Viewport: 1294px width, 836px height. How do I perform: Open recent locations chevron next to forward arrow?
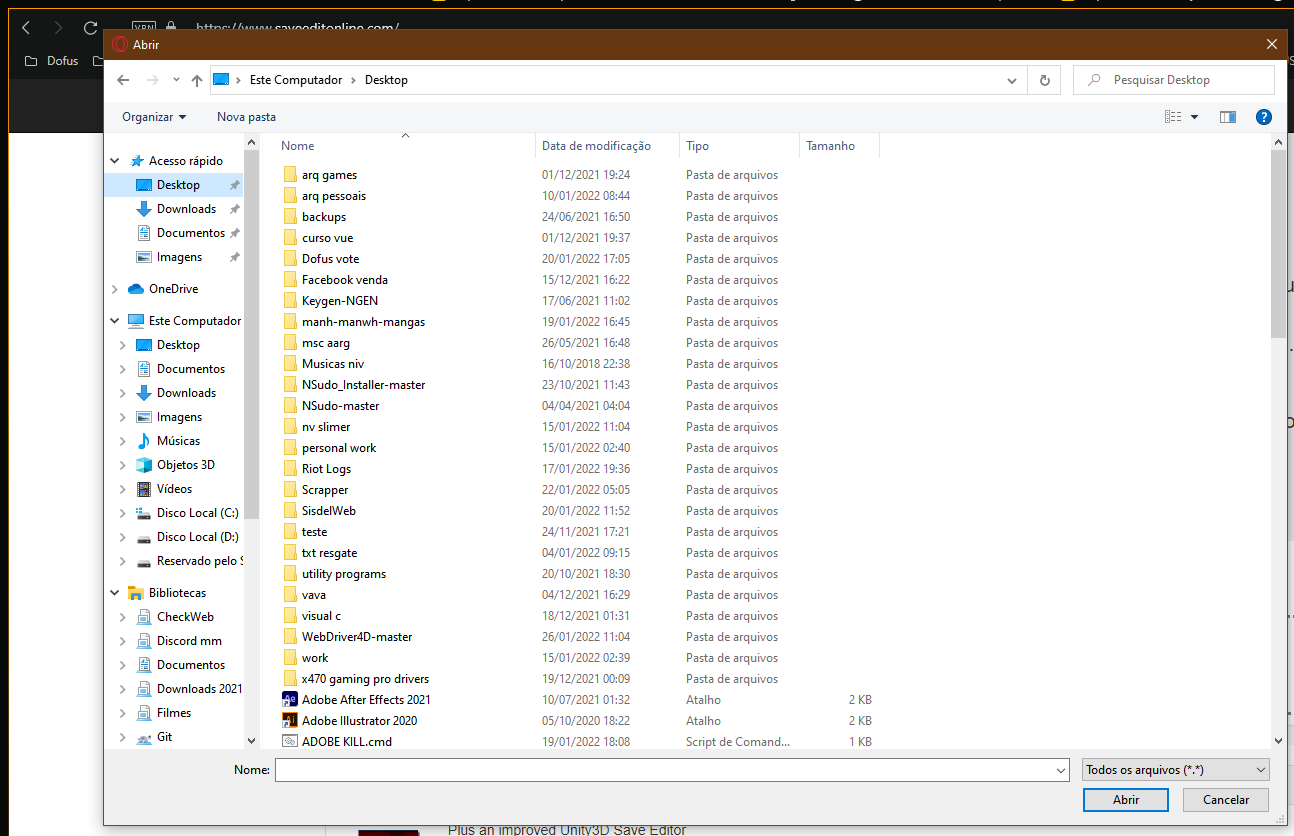pyautogui.click(x=176, y=80)
